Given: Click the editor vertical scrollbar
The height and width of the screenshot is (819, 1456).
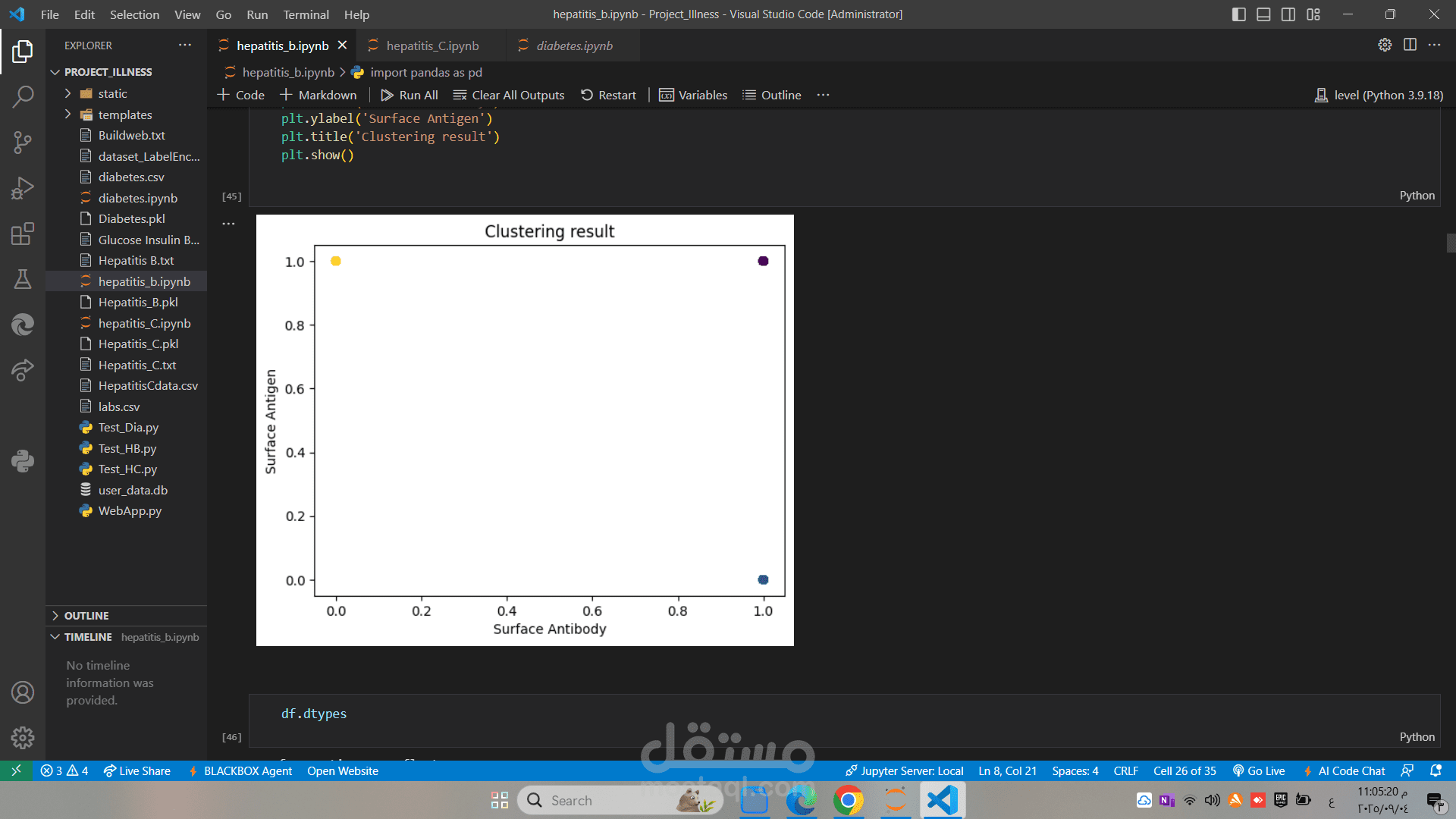Looking at the screenshot, I should [1450, 243].
